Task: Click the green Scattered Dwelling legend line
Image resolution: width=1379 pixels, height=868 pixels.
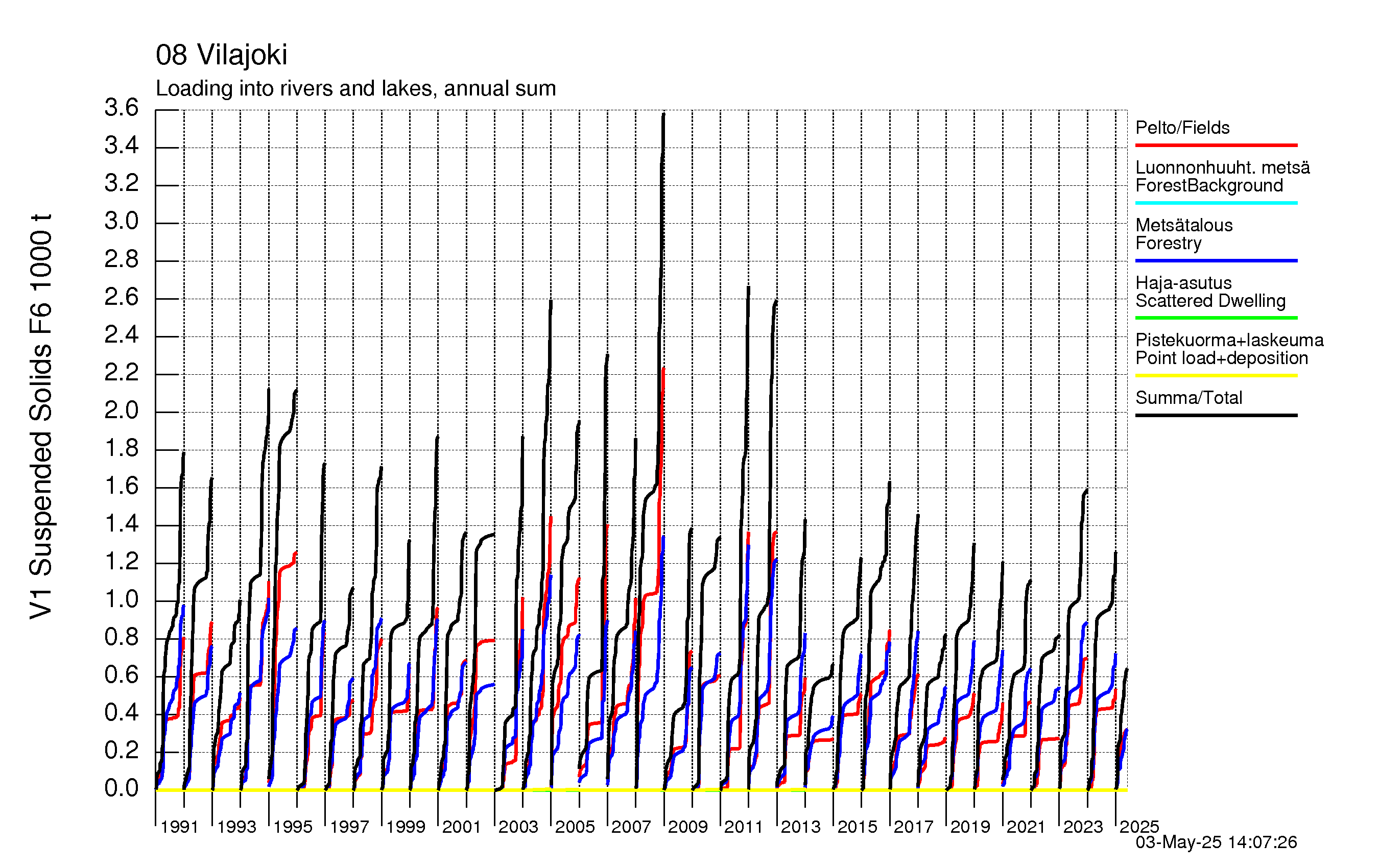Action: click(1216, 318)
